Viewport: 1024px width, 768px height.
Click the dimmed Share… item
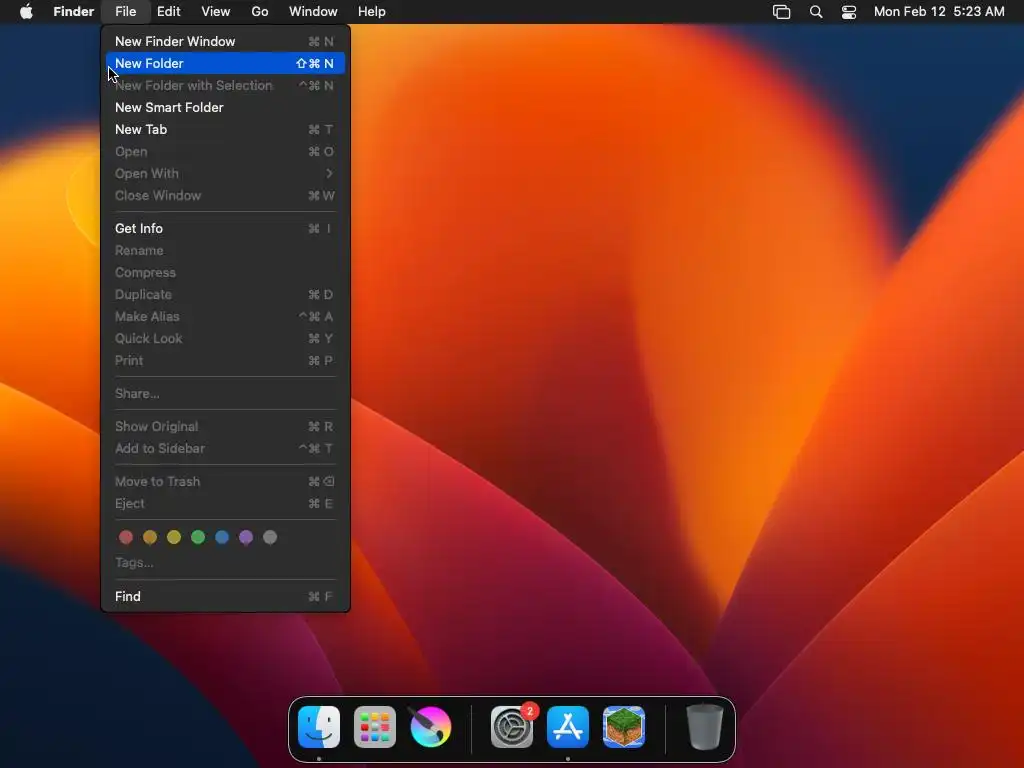click(225, 394)
